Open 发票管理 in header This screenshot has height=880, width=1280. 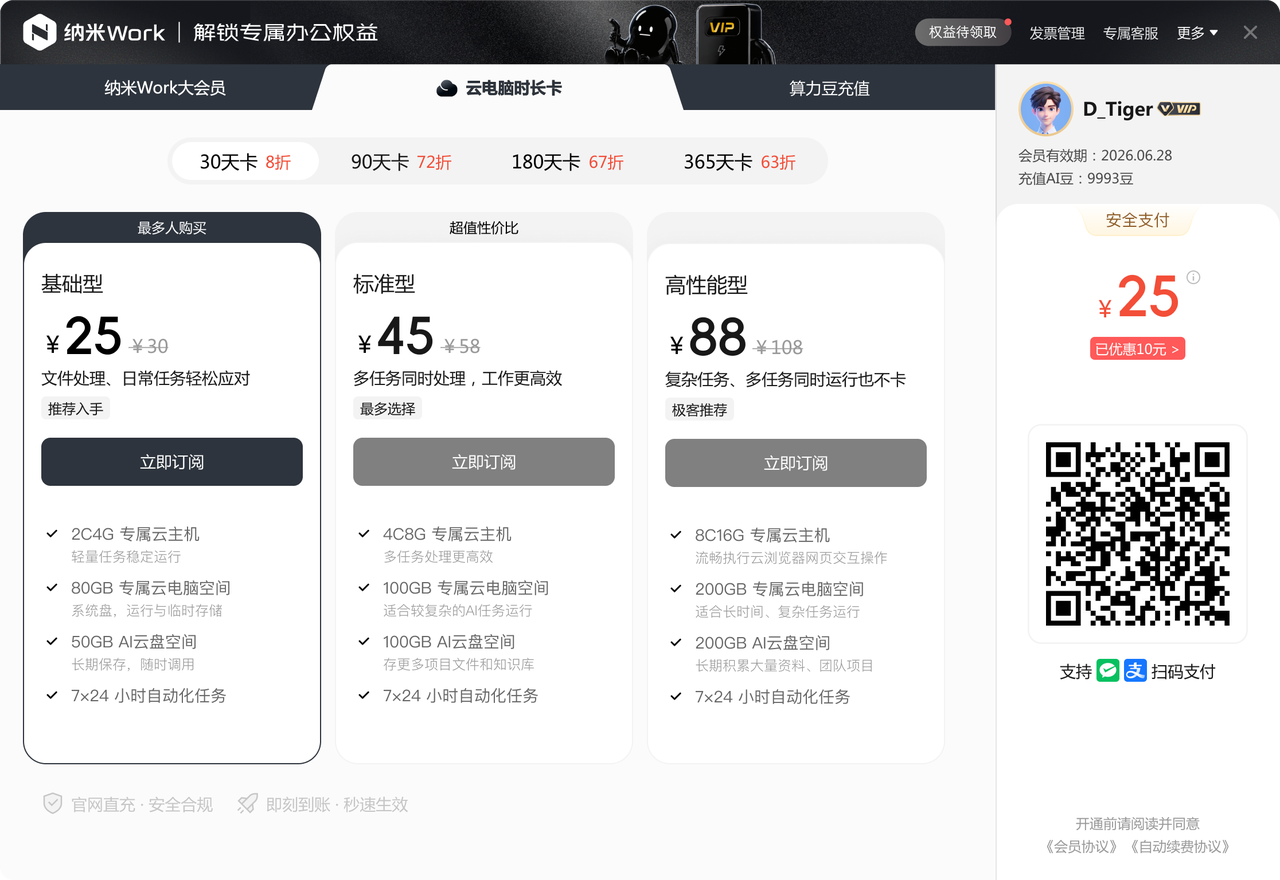1057,33
